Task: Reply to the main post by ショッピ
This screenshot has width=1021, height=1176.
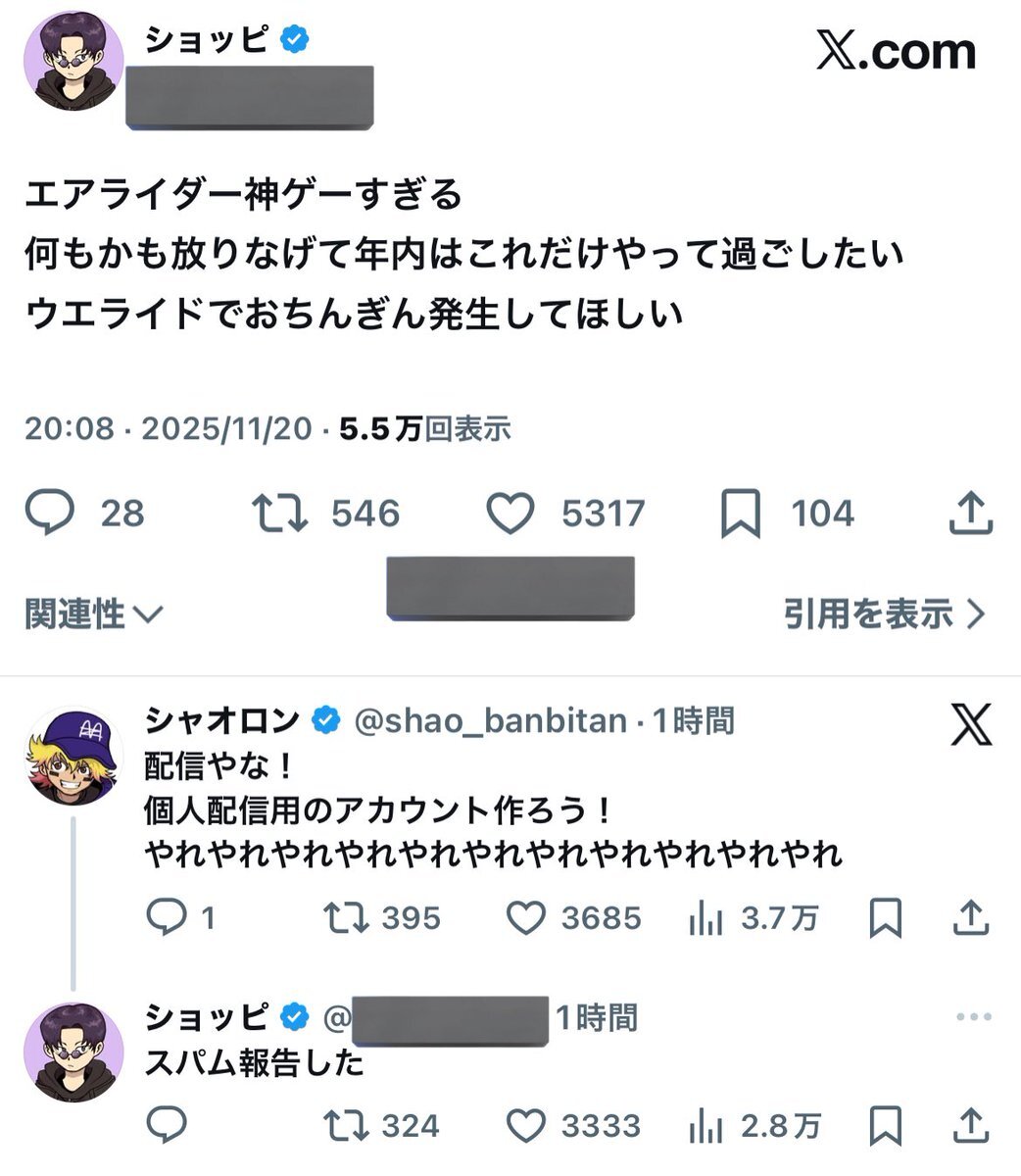Action: coord(50,514)
